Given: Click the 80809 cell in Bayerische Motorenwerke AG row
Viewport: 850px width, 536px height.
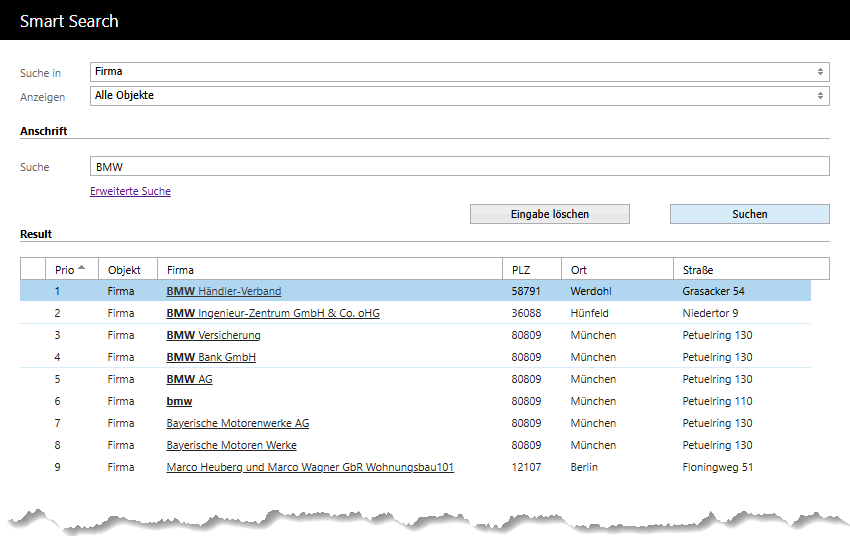Looking at the screenshot, I should [x=526, y=423].
